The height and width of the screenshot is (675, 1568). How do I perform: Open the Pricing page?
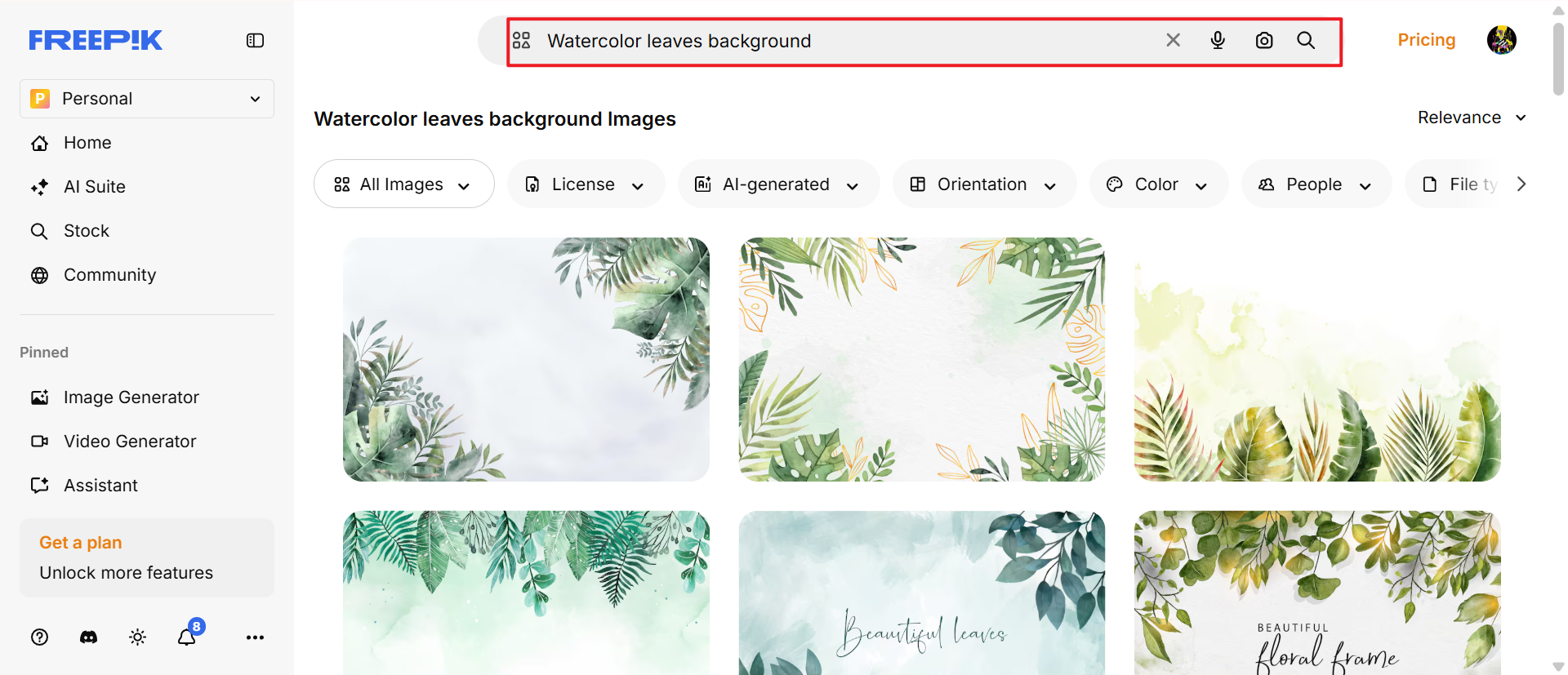(1427, 40)
